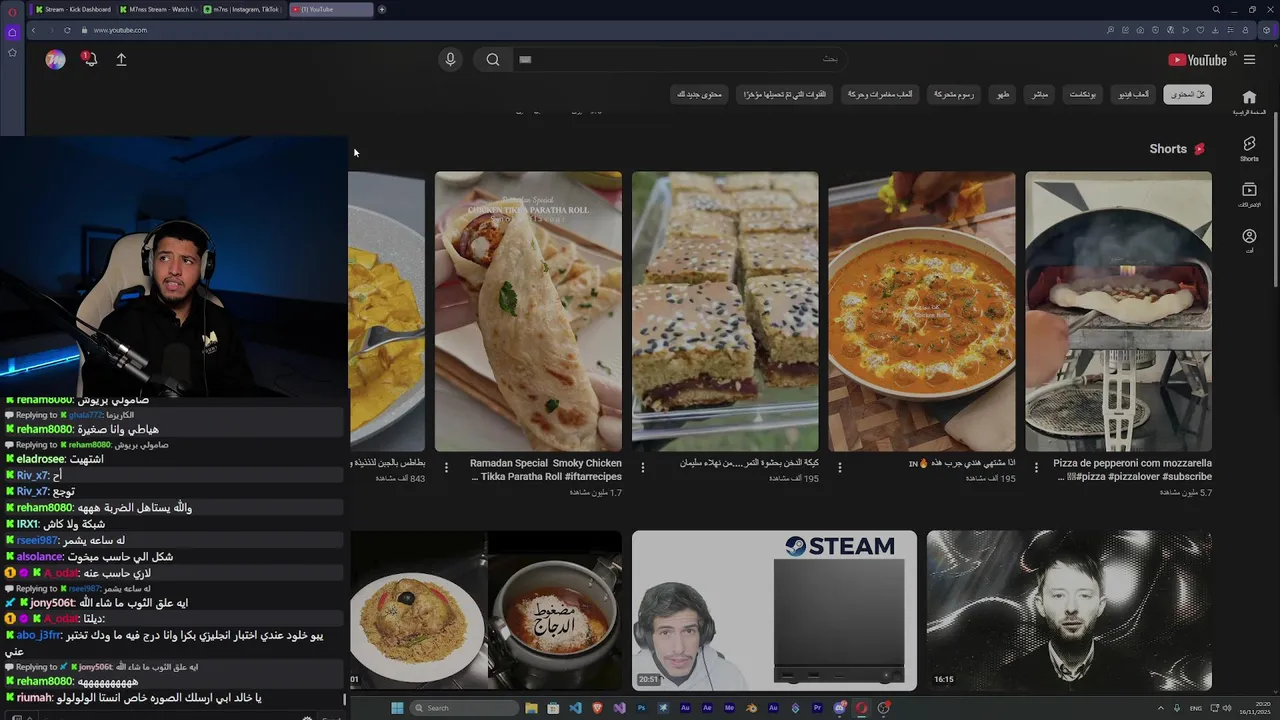
Task: Open the black-and-white man 16:15 video
Action: point(1069,610)
